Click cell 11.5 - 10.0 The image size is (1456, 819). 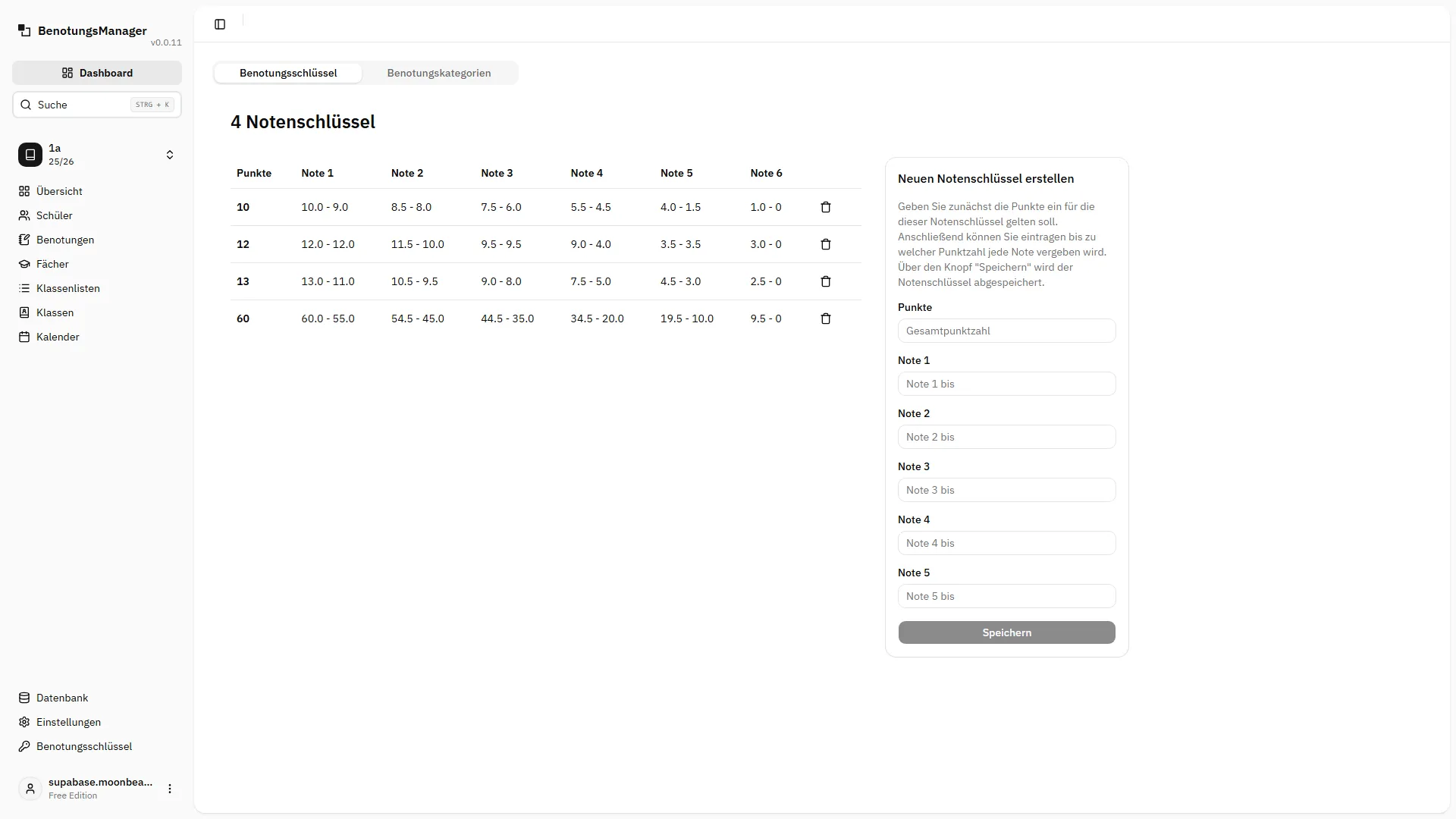tap(418, 244)
